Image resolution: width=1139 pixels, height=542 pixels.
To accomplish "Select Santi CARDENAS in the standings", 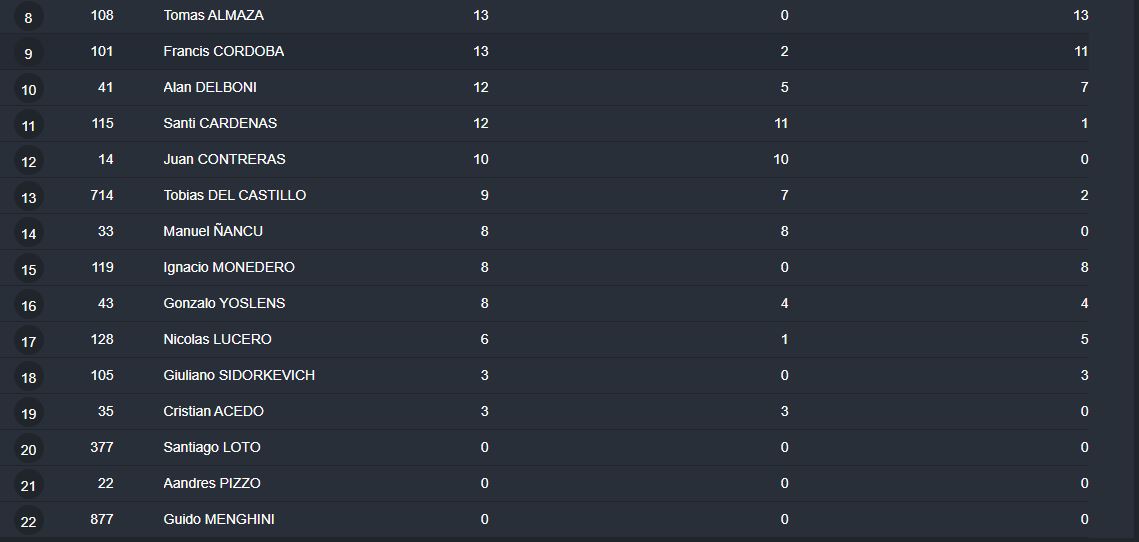I will [x=220, y=123].
